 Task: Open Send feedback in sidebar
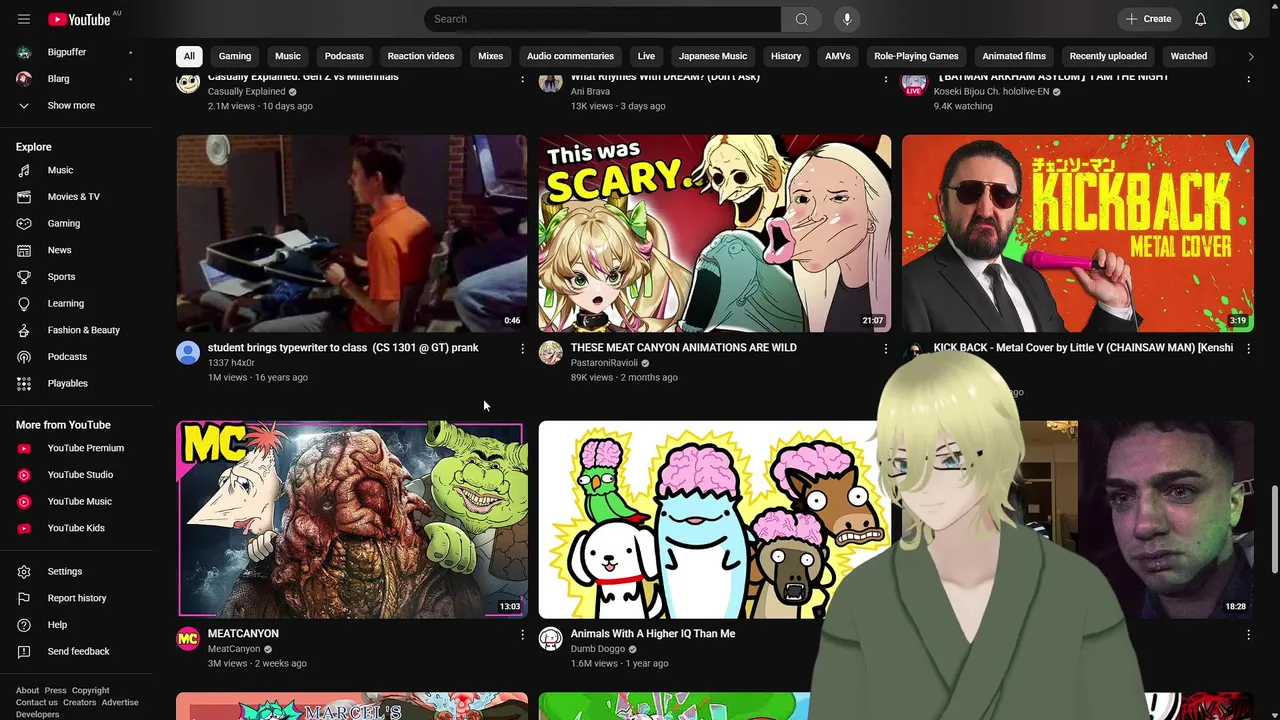(77, 651)
